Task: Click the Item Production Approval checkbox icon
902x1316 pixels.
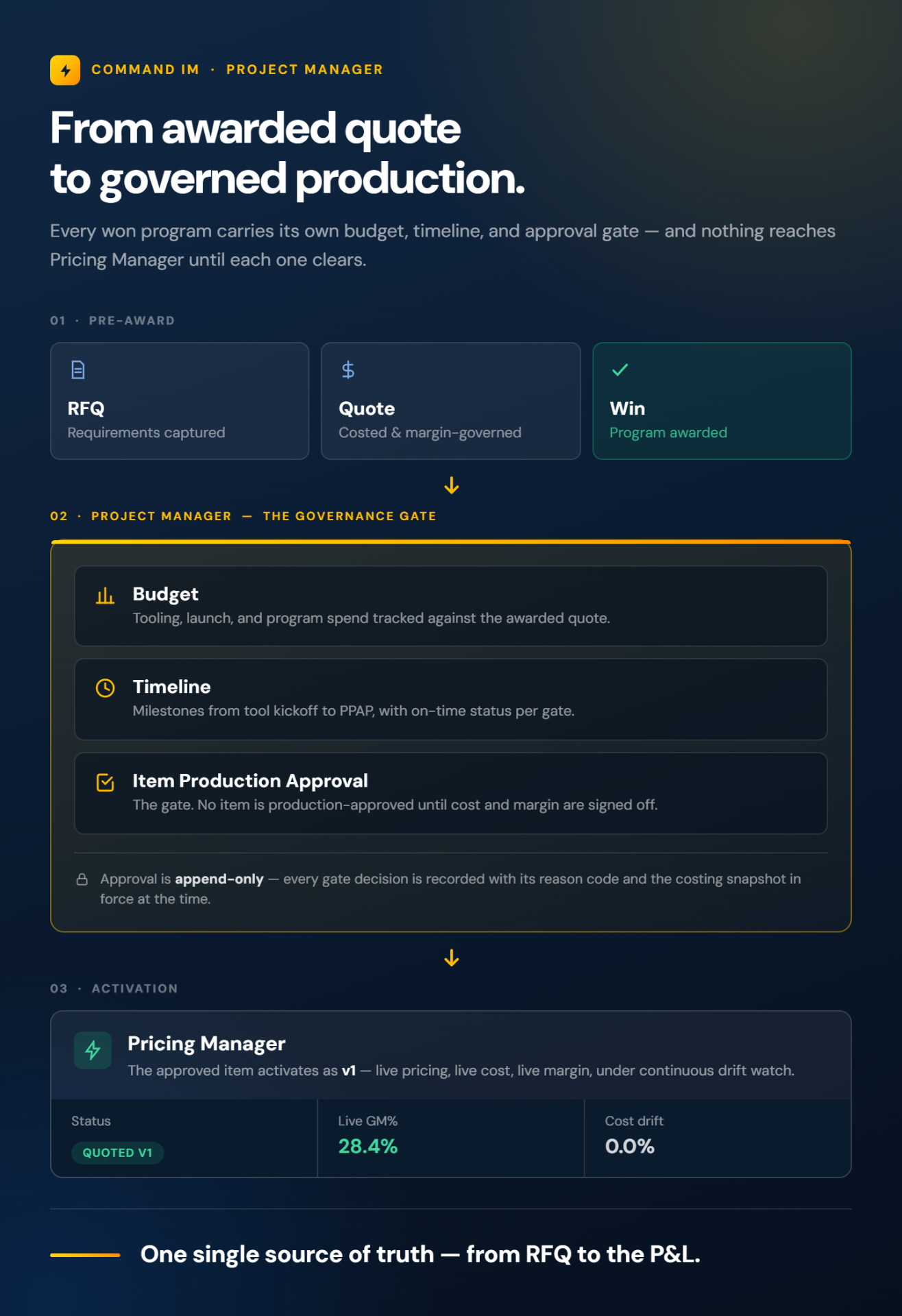Action: [x=105, y=782]
